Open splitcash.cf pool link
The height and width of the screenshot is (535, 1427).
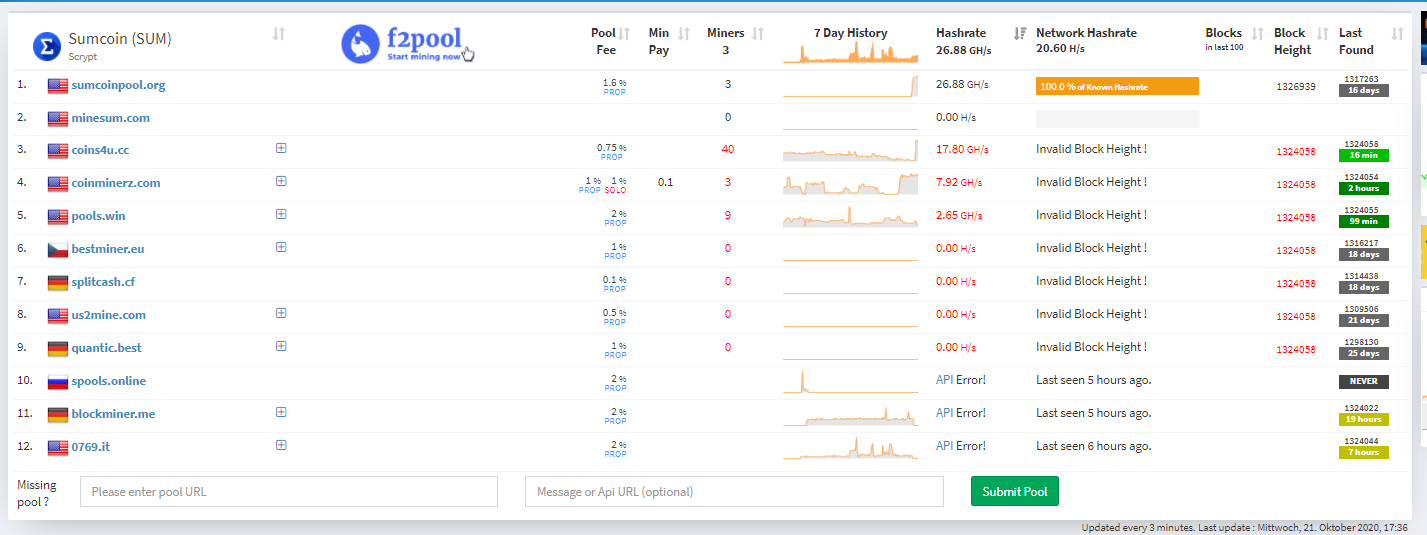tap(103, 282)
